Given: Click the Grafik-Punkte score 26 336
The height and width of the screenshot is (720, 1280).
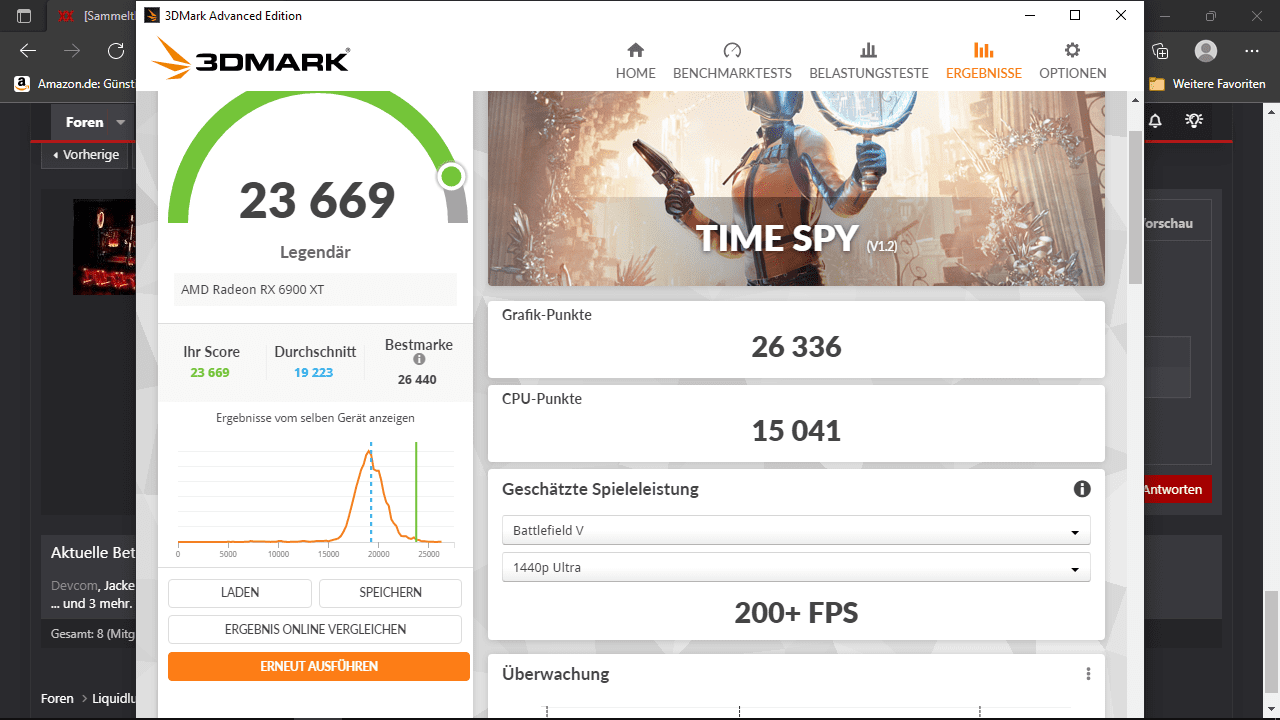Looking at the screenshot, I should pos(796,347).
